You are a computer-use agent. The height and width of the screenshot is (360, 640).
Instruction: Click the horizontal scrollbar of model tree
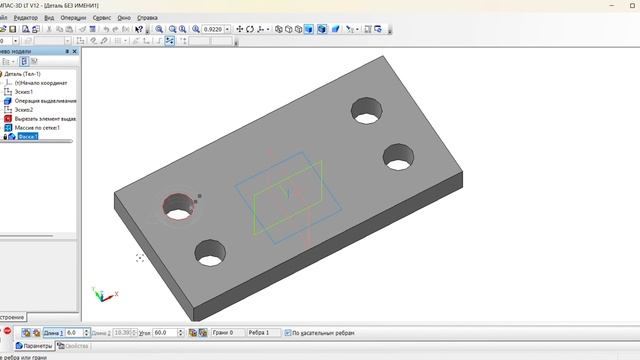click(27, 236)
